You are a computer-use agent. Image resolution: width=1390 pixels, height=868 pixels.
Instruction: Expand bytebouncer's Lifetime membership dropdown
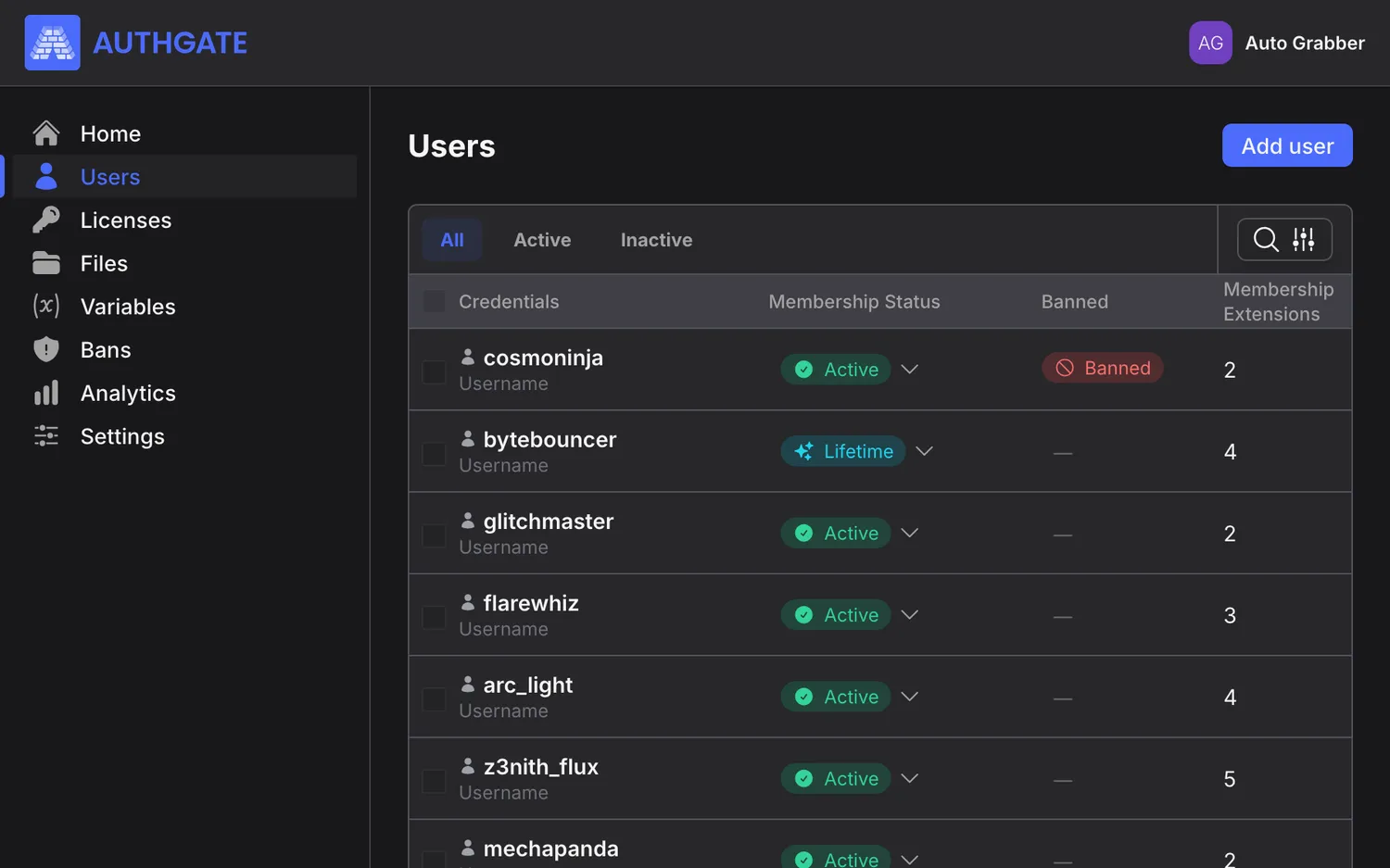pyautogui.click(x=924, y=451)
